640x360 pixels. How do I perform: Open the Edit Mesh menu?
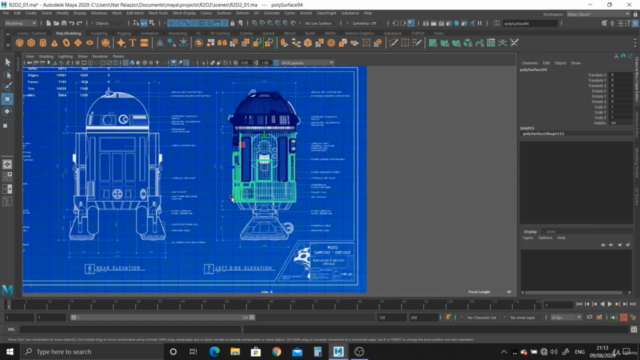tap(135, 13)
